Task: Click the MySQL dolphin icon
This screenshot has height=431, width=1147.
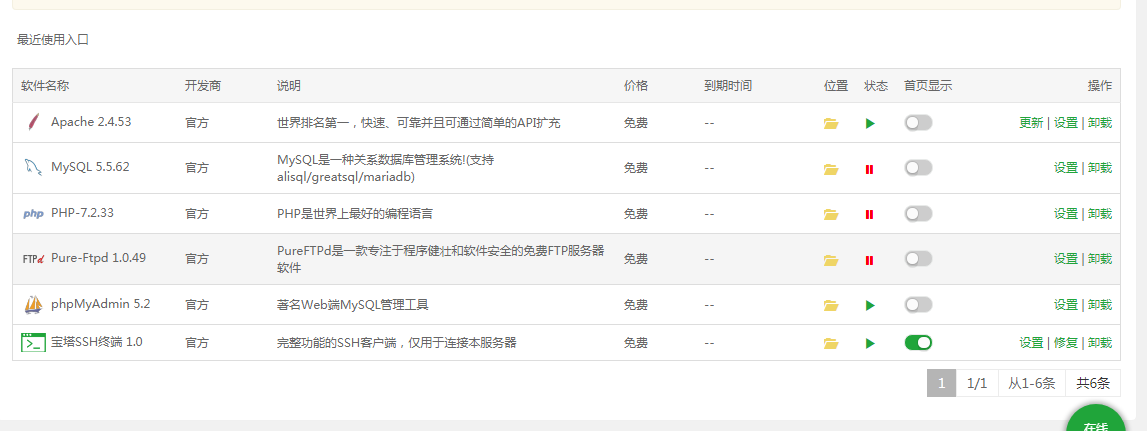Action: [x=32, y=168]
